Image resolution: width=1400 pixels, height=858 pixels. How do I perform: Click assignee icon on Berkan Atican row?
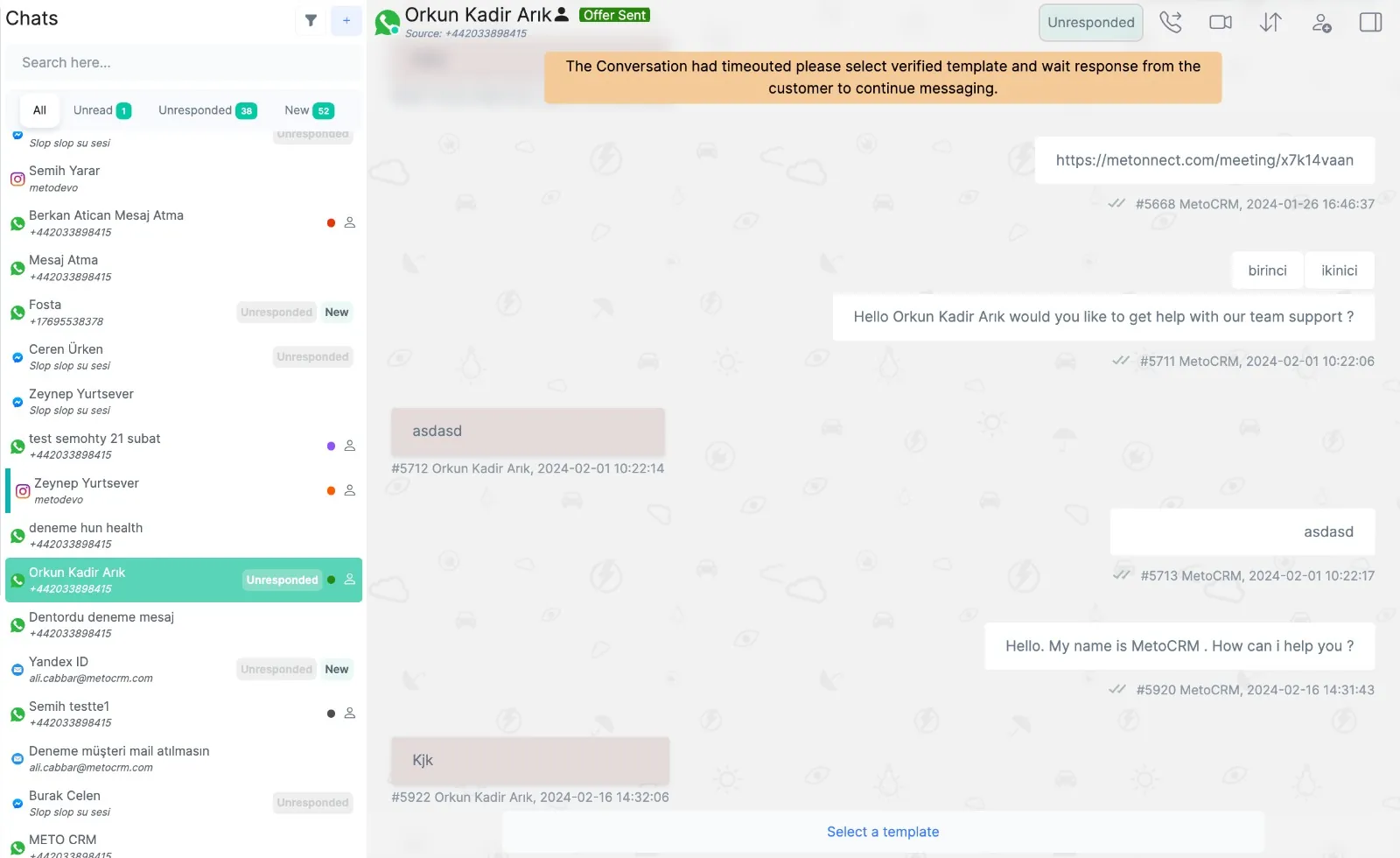350,223
